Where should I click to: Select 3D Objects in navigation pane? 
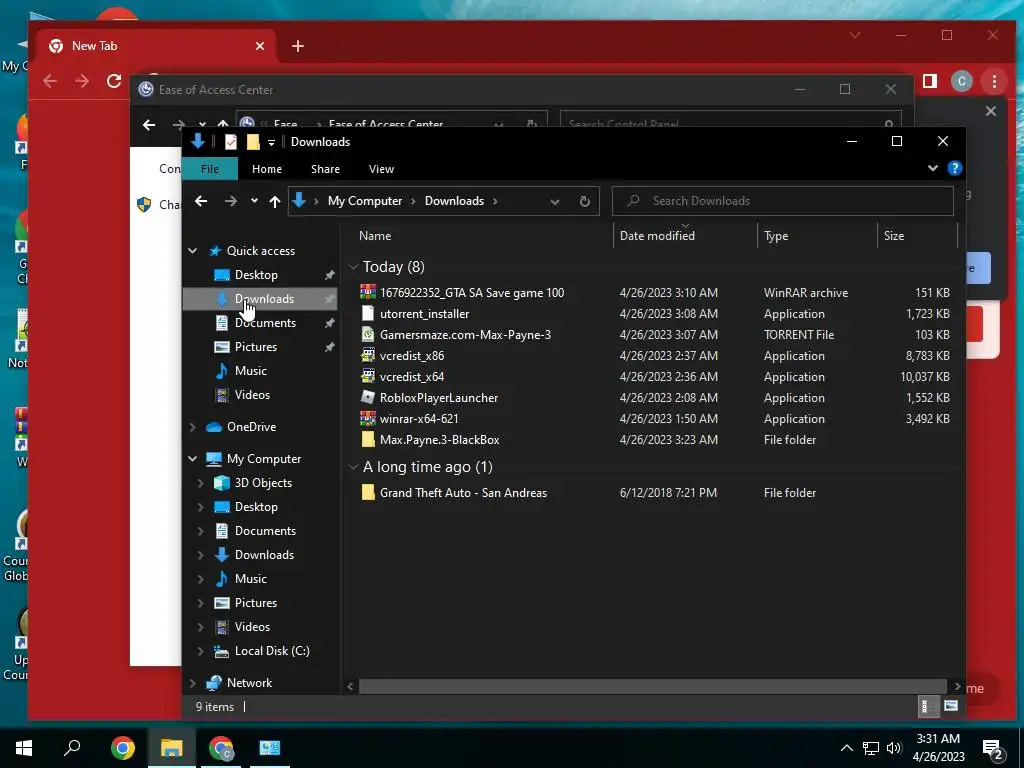(263, 483)
